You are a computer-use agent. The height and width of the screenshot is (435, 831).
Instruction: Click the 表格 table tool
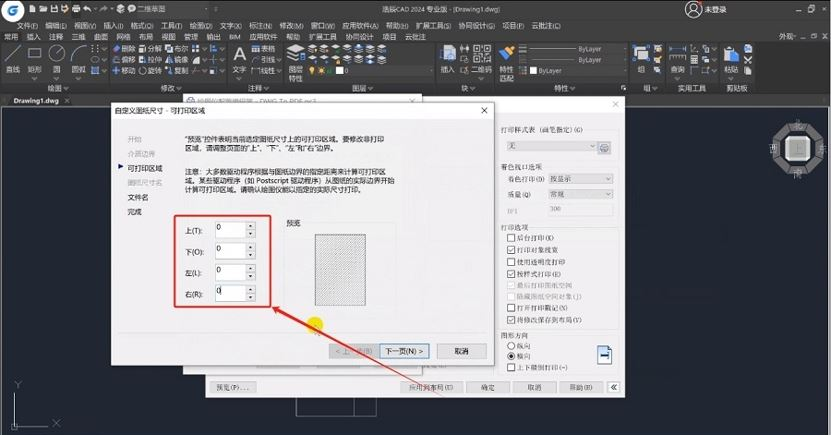pos(263,49)
